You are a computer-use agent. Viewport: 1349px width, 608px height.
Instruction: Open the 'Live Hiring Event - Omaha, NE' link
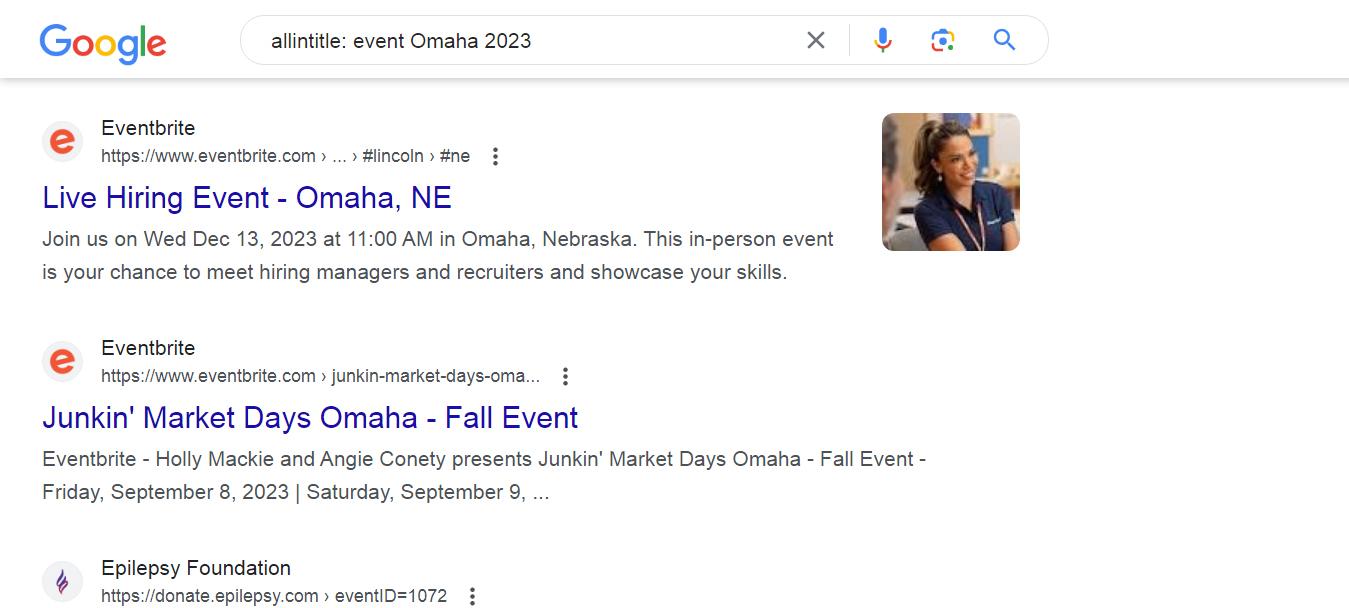coord(247,197)
